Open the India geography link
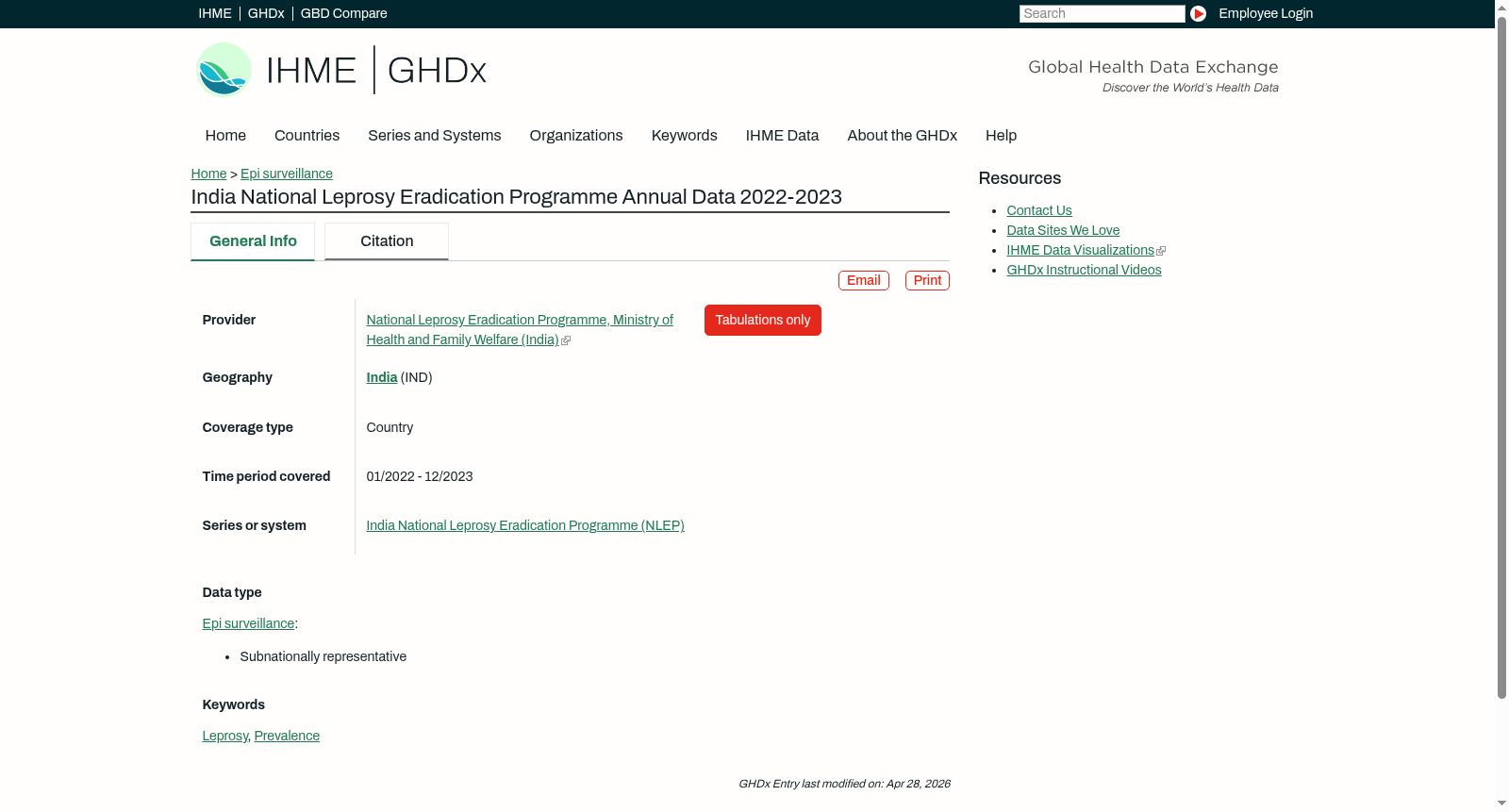 (382, 377)
